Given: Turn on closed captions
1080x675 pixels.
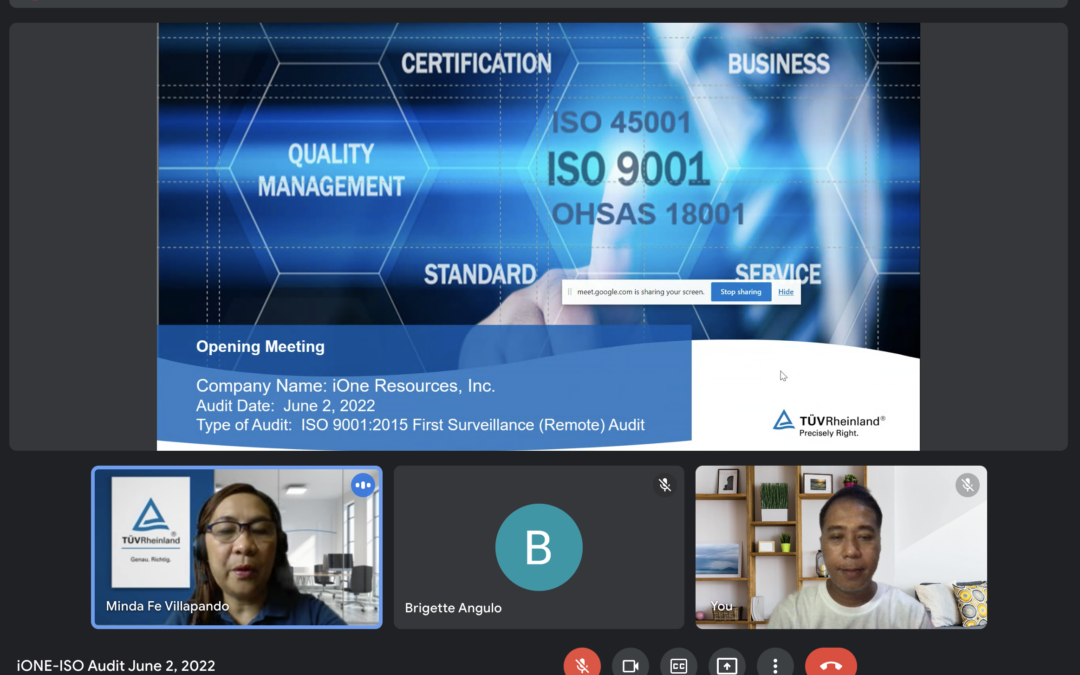Looking at the screenshot, I should [x=678, y=665].
